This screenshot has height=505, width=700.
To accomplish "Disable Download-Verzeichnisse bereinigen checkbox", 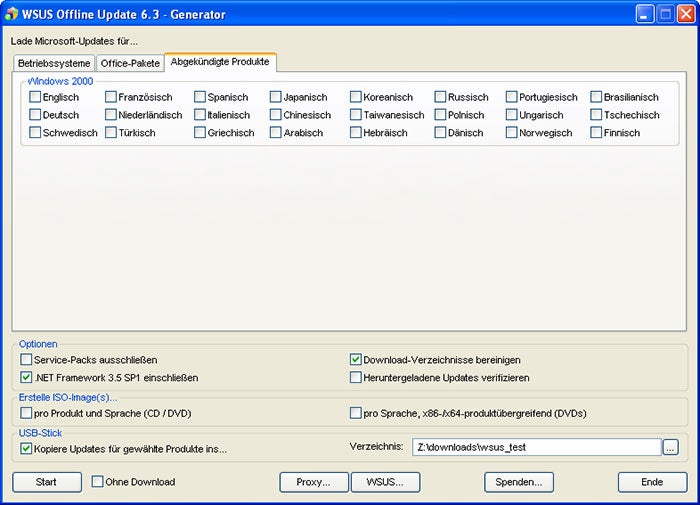I will [x=355, y=359].
